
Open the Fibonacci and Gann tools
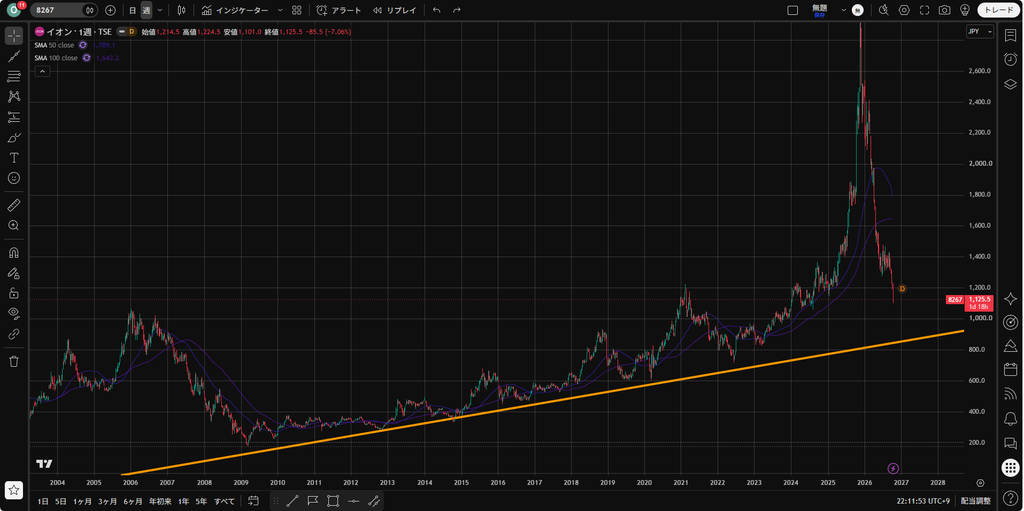(14, 76)
